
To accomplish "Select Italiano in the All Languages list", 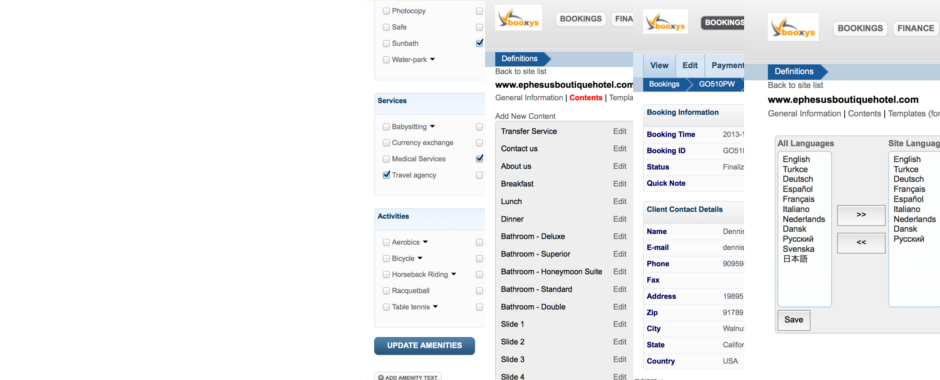I will point(796,209).
